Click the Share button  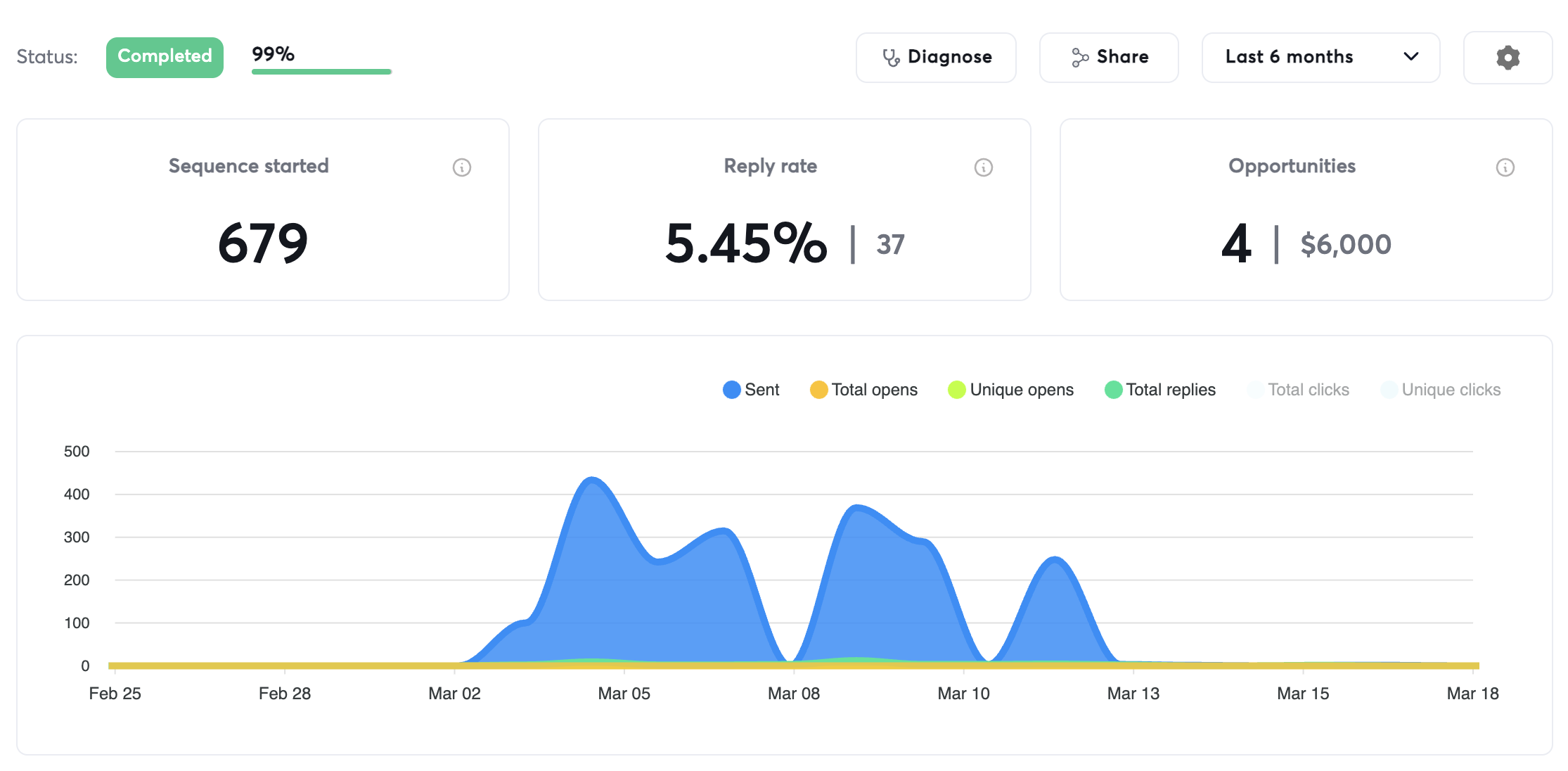tap(1109, 57)
